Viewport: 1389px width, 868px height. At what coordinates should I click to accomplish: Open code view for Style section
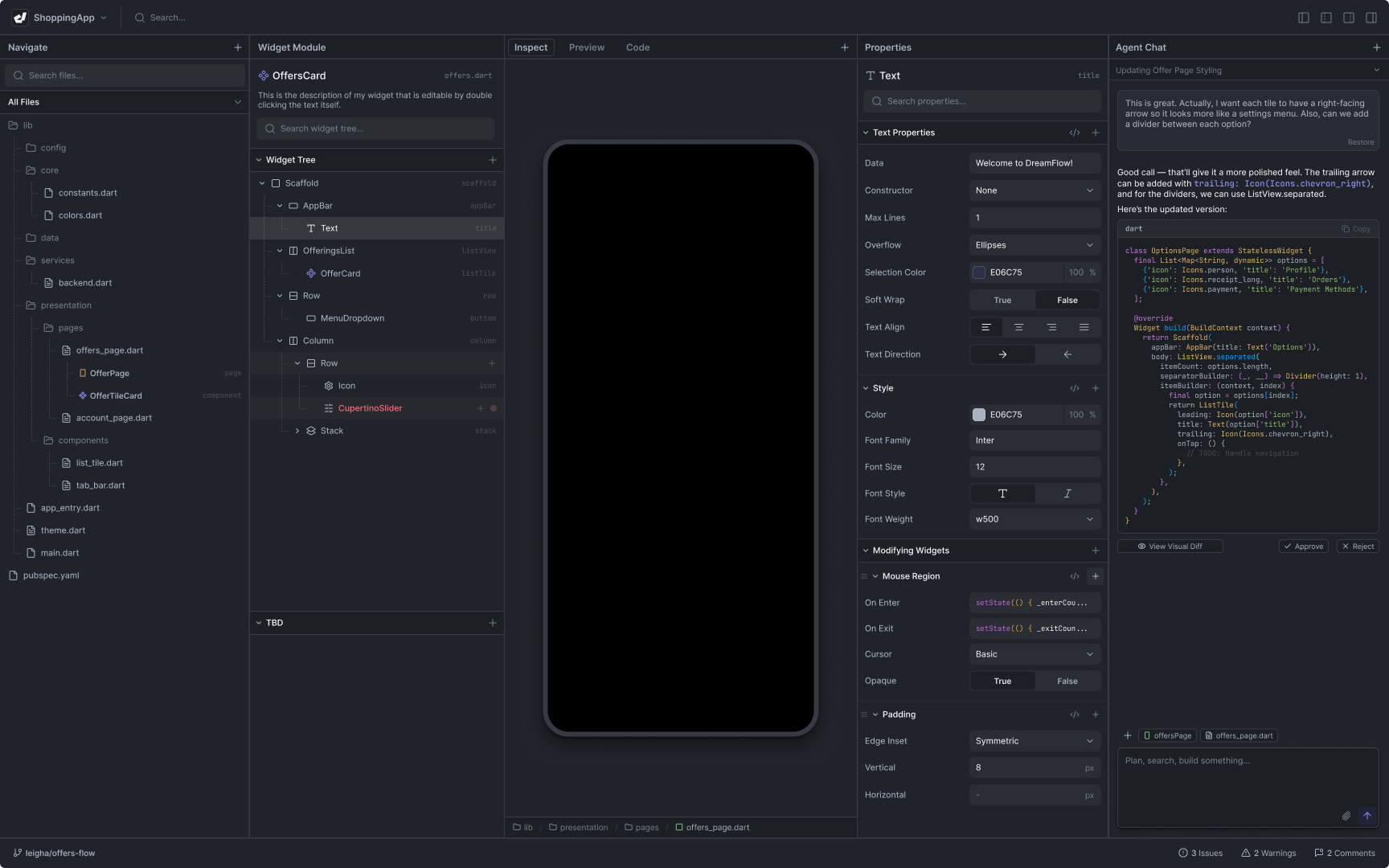tap(1075, 388)
